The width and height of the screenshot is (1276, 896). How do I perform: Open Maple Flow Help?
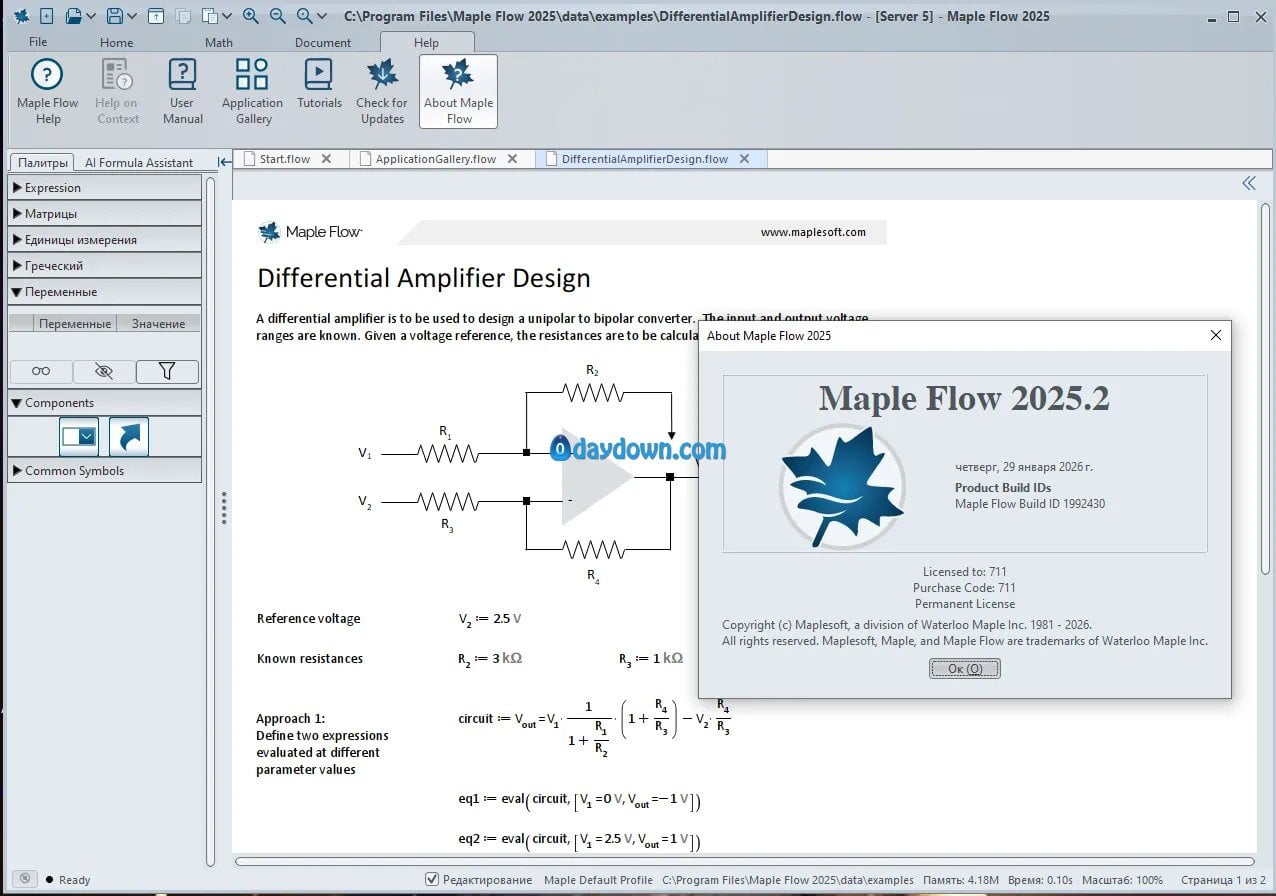click(47, 91)
